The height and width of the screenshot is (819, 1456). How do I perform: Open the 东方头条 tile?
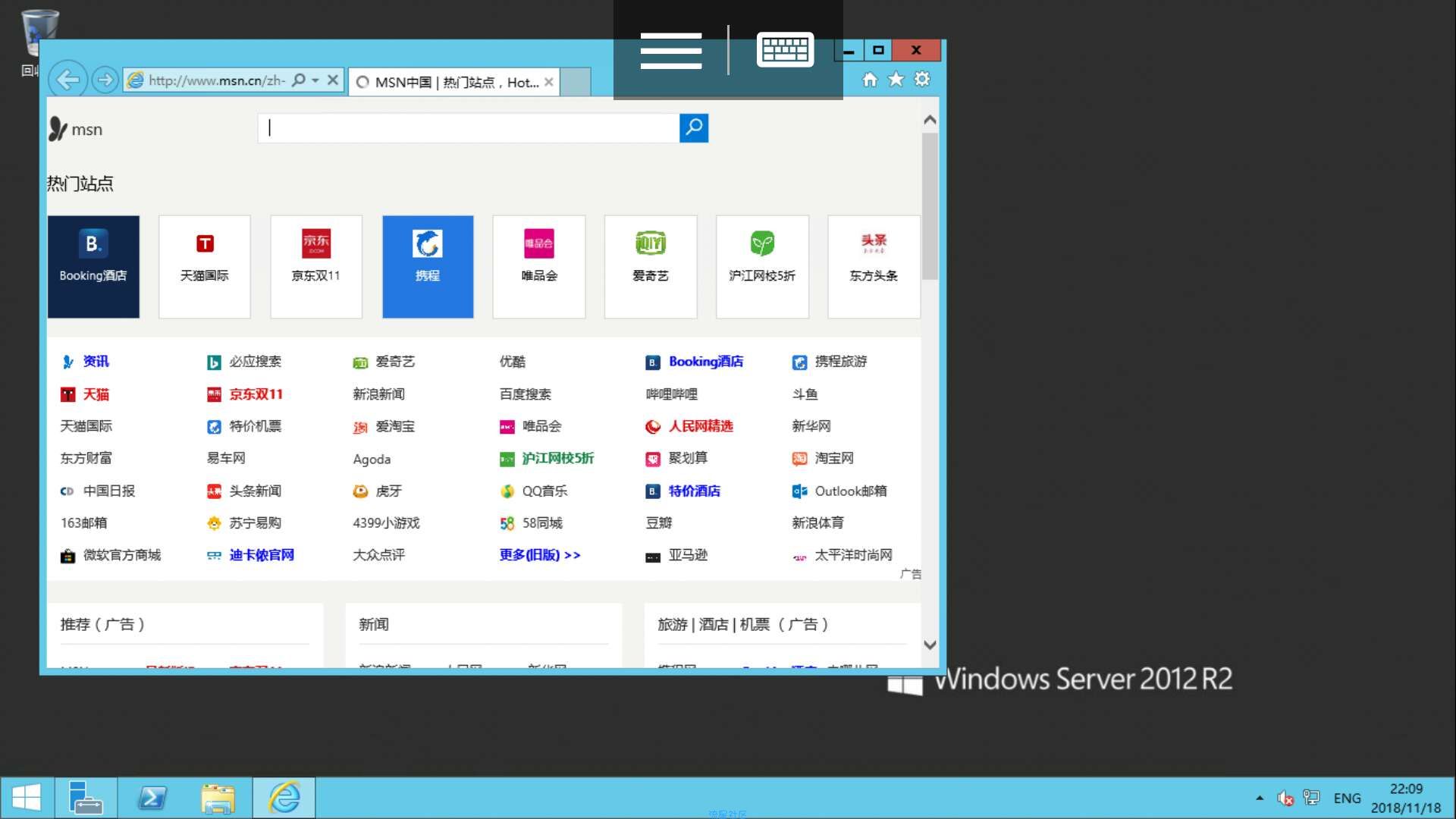874,266
